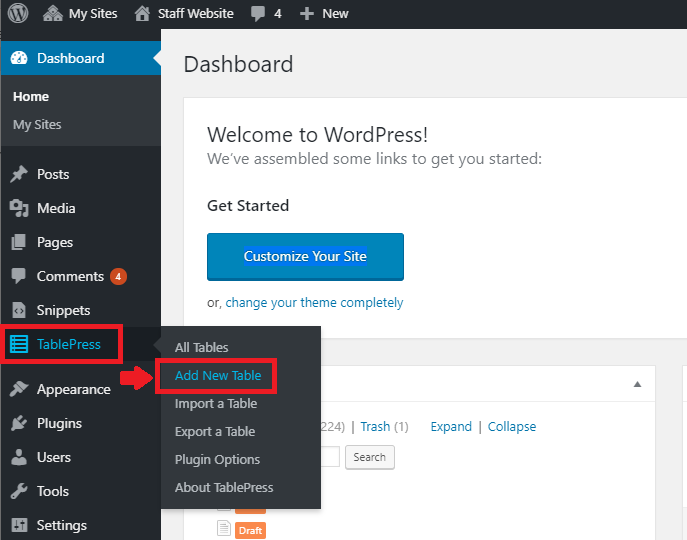Viewport: 687px width, 540px height.
Task: Open Snippets from the sidebar
Action: 63,310
